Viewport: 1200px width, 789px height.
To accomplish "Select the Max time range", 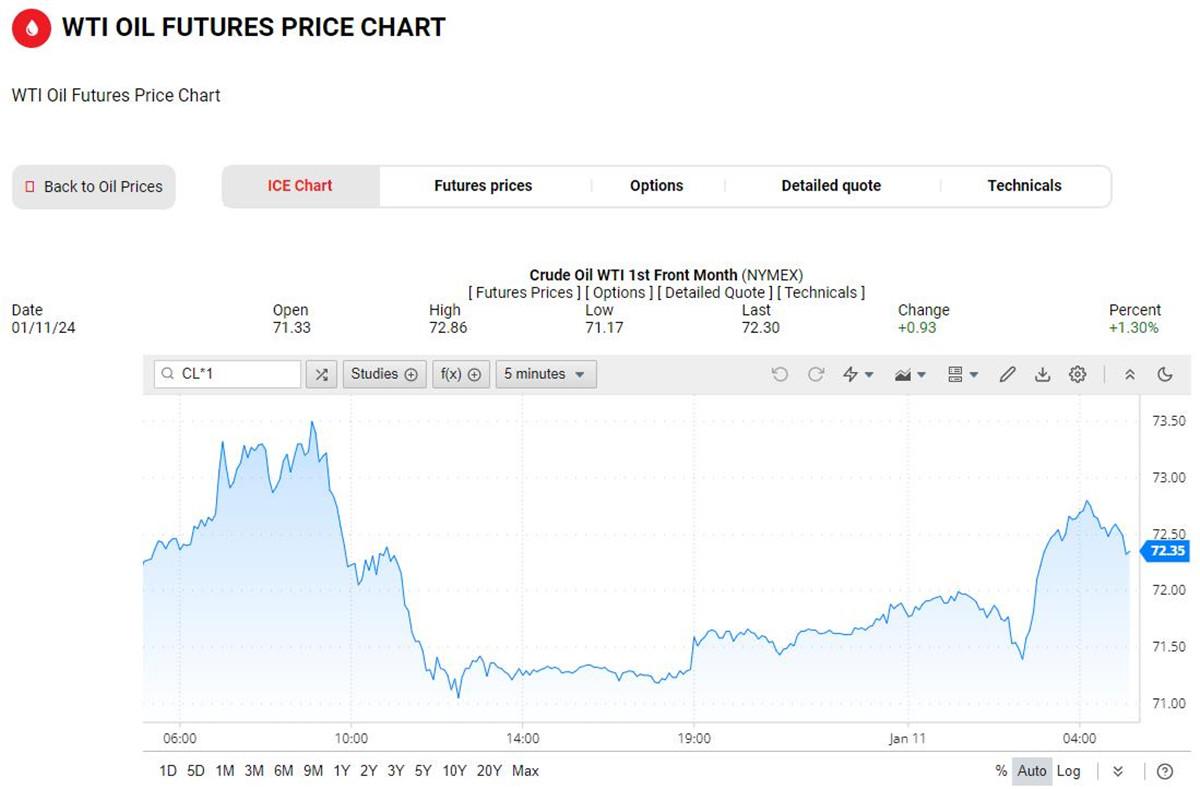I will click(525, 771).
